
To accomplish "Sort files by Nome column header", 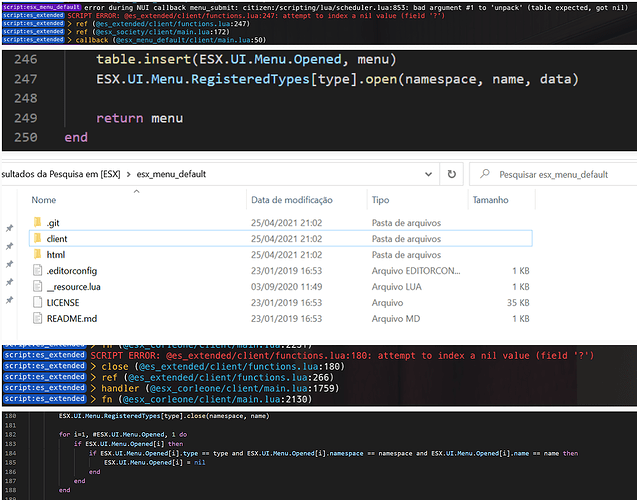I will coord(44,200).
